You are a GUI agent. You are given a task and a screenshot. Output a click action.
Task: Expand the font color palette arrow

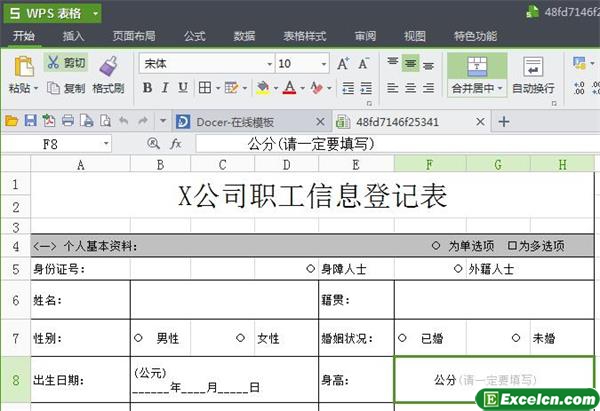(x=302, y=88)
